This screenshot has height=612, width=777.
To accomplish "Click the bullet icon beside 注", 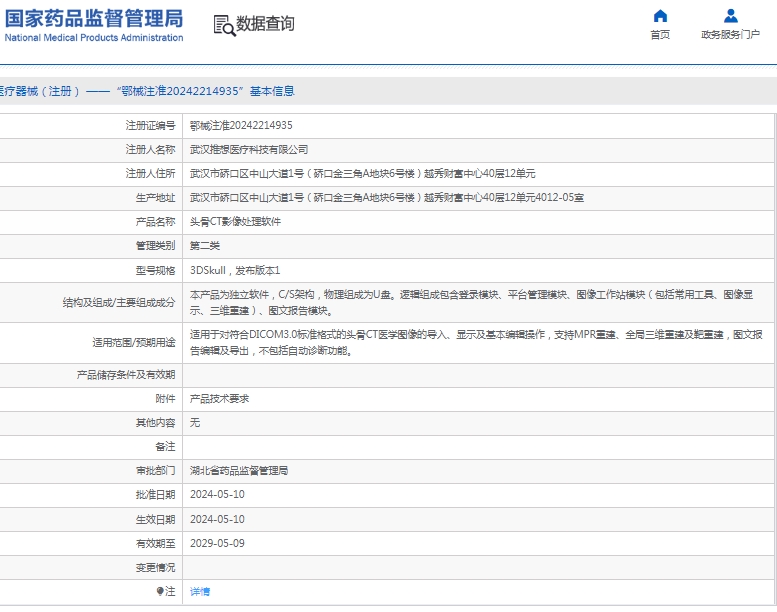I will tap(160, 591).
